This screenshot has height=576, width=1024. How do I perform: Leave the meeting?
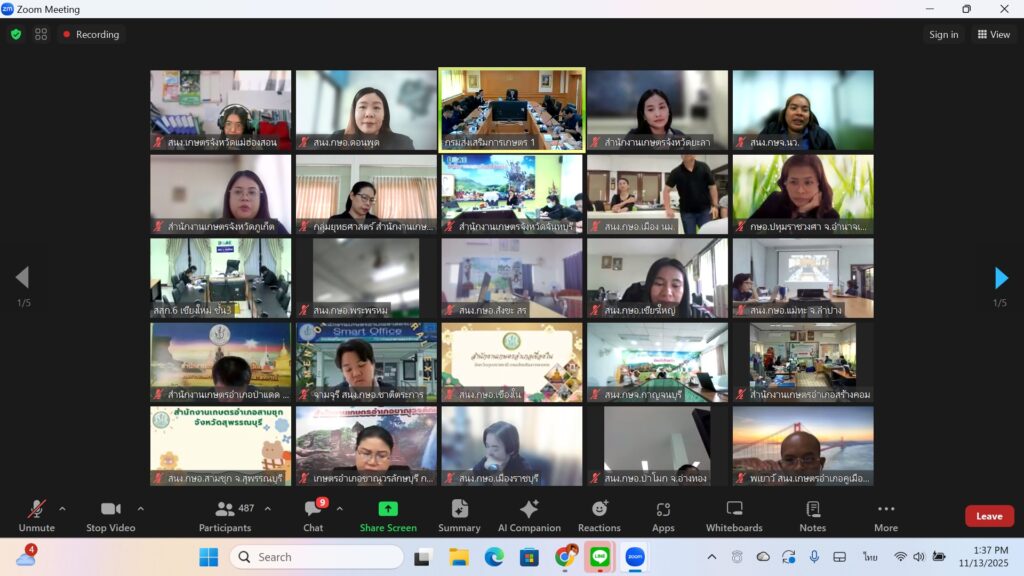tap(988, 516)
